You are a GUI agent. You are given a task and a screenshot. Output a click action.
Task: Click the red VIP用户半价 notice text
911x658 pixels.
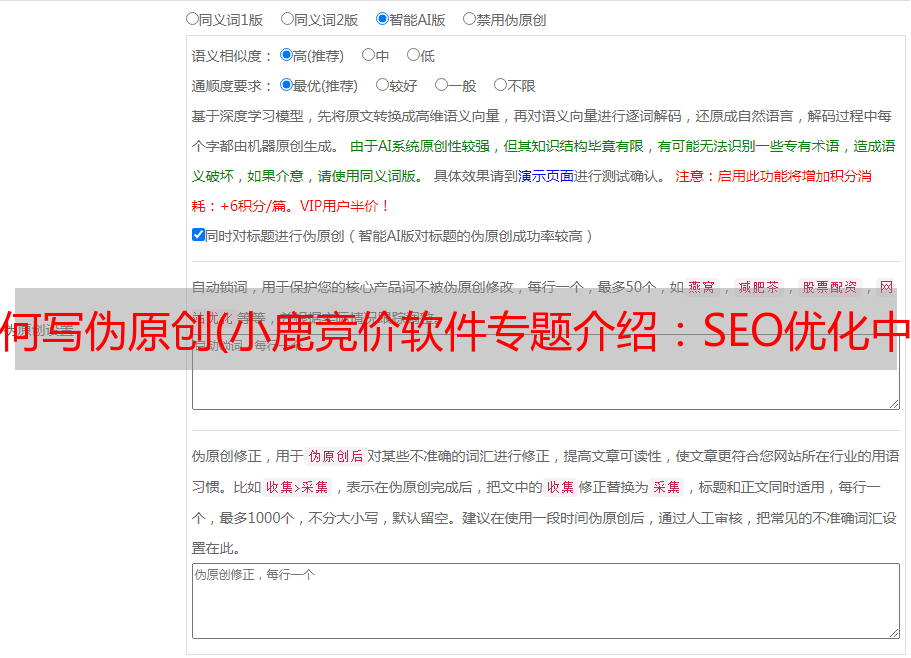344,206
